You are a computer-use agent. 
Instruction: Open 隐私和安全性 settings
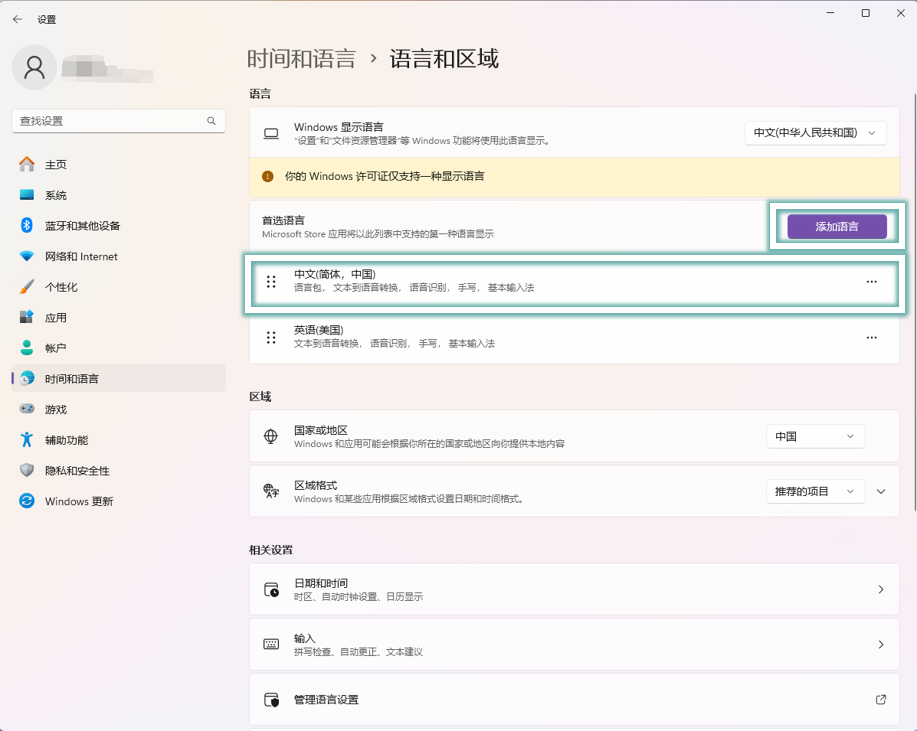(119, 470)
